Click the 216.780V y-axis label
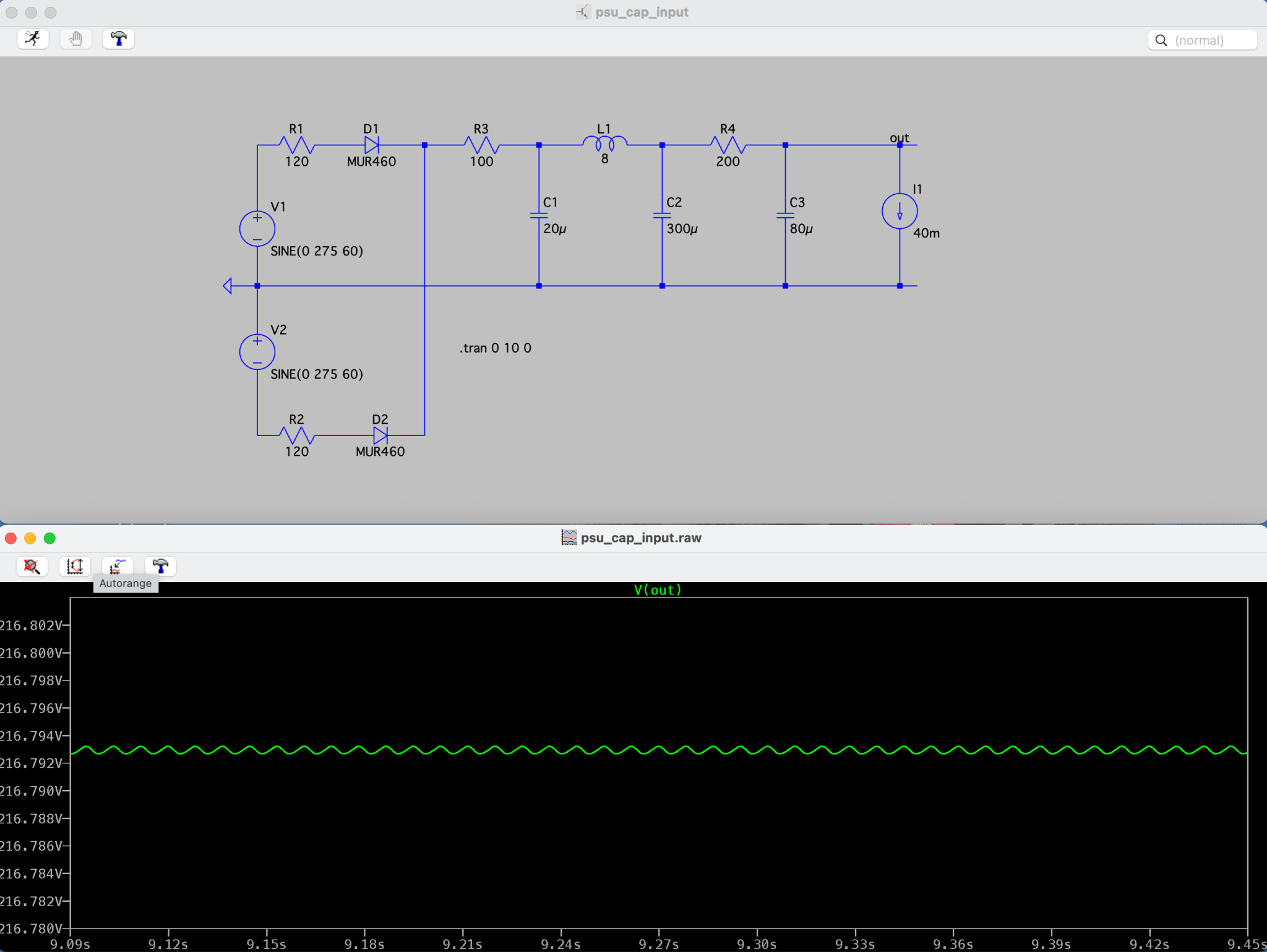The image size is (1267, 952). (x=31, y=928)
